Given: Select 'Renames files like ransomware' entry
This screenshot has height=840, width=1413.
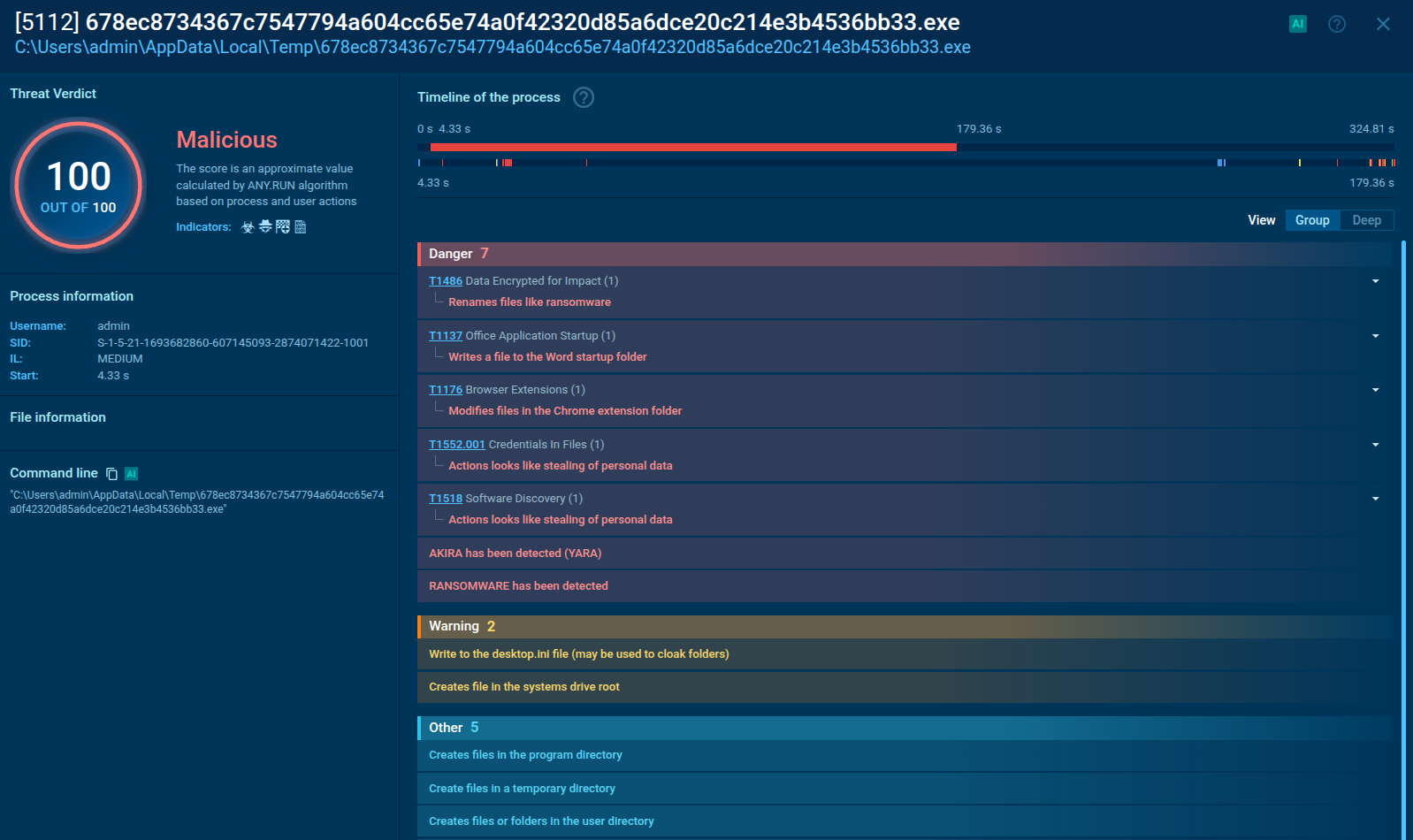Looking at the screenshot, I should [x=530, y=302].
